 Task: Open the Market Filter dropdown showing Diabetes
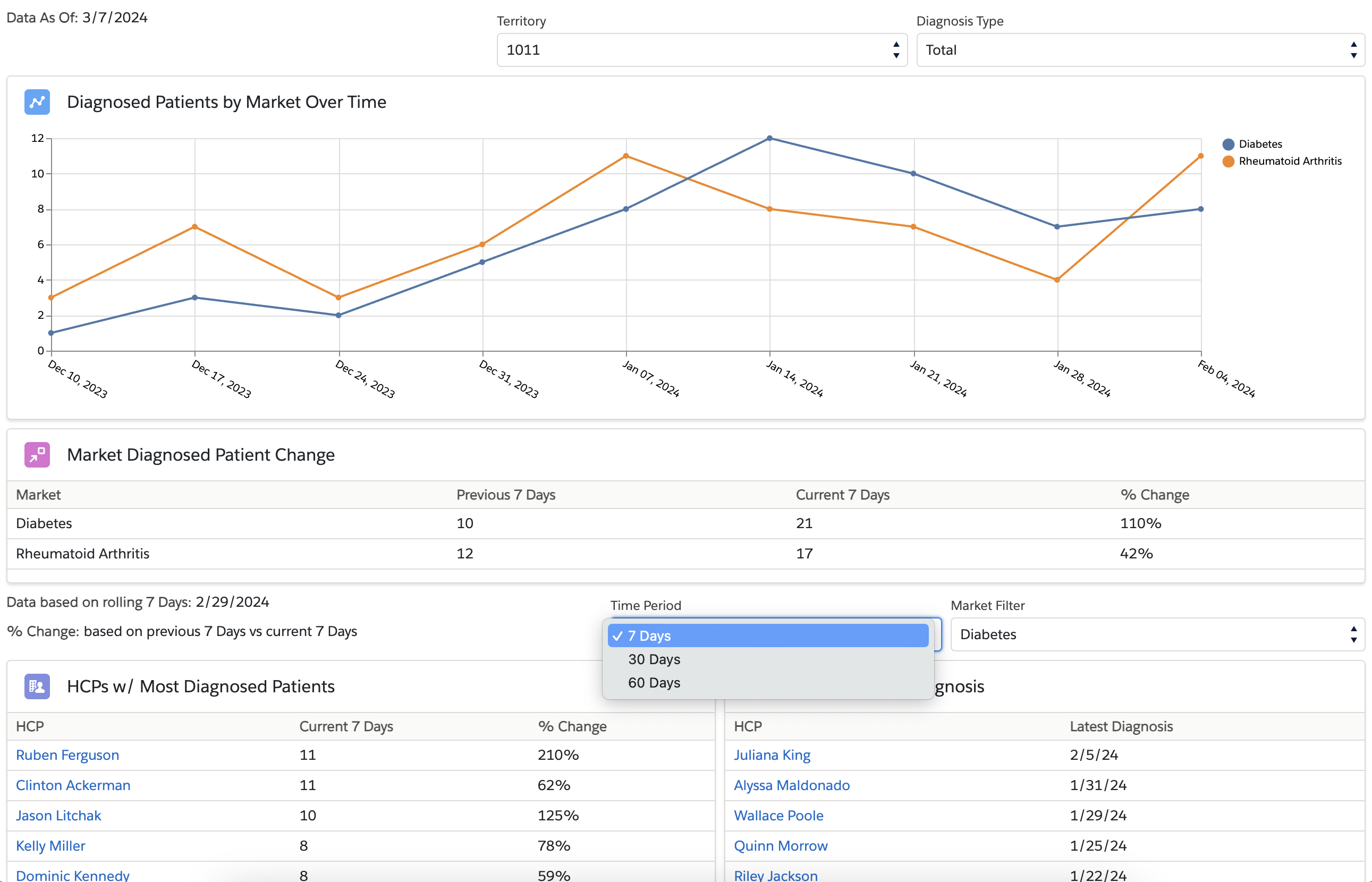coord(1157,634)
